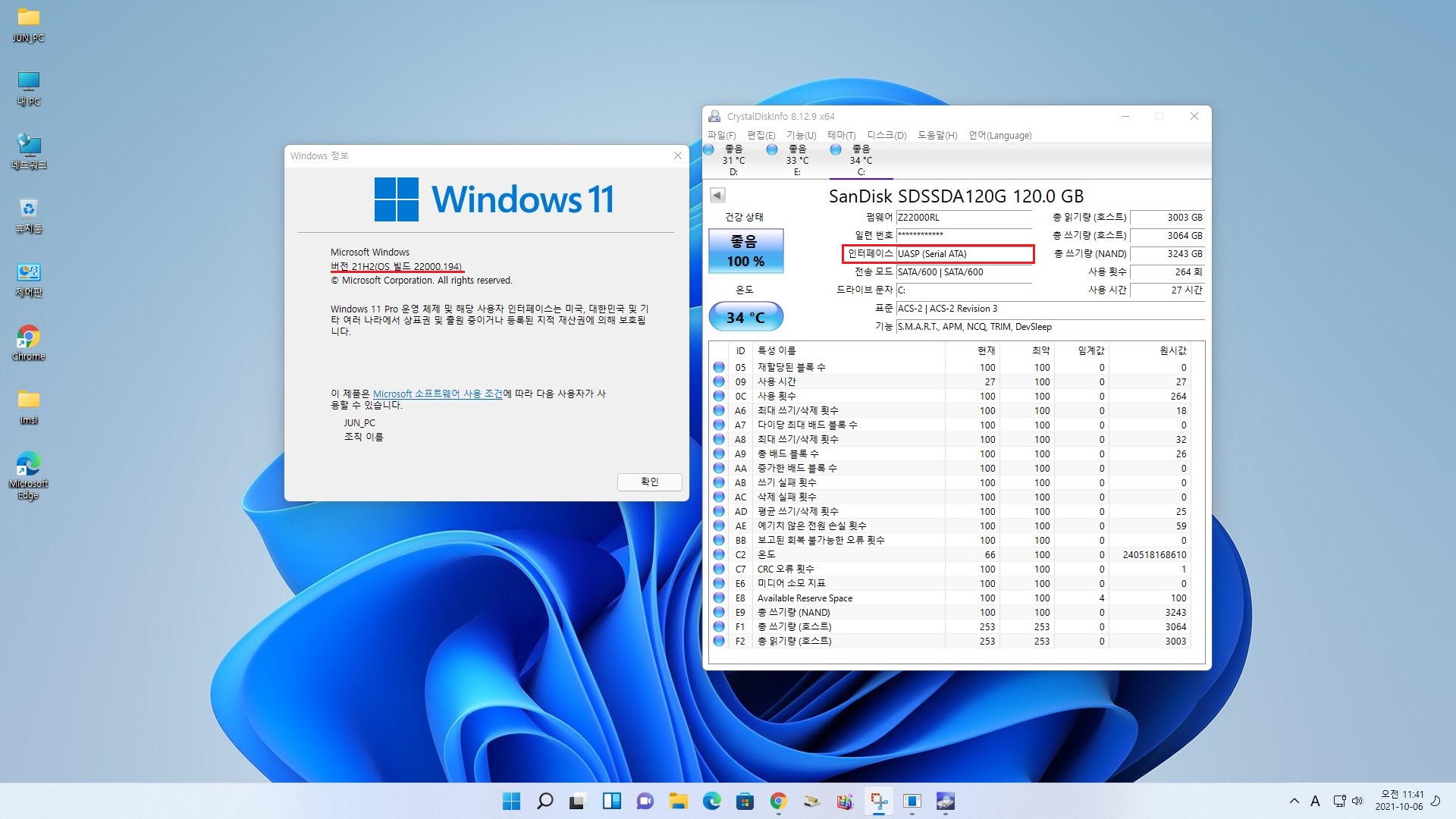Click the status icon for row 05 재할당된 블록 수
Screen dimensions: 1456x819
(x=719, y=367)
